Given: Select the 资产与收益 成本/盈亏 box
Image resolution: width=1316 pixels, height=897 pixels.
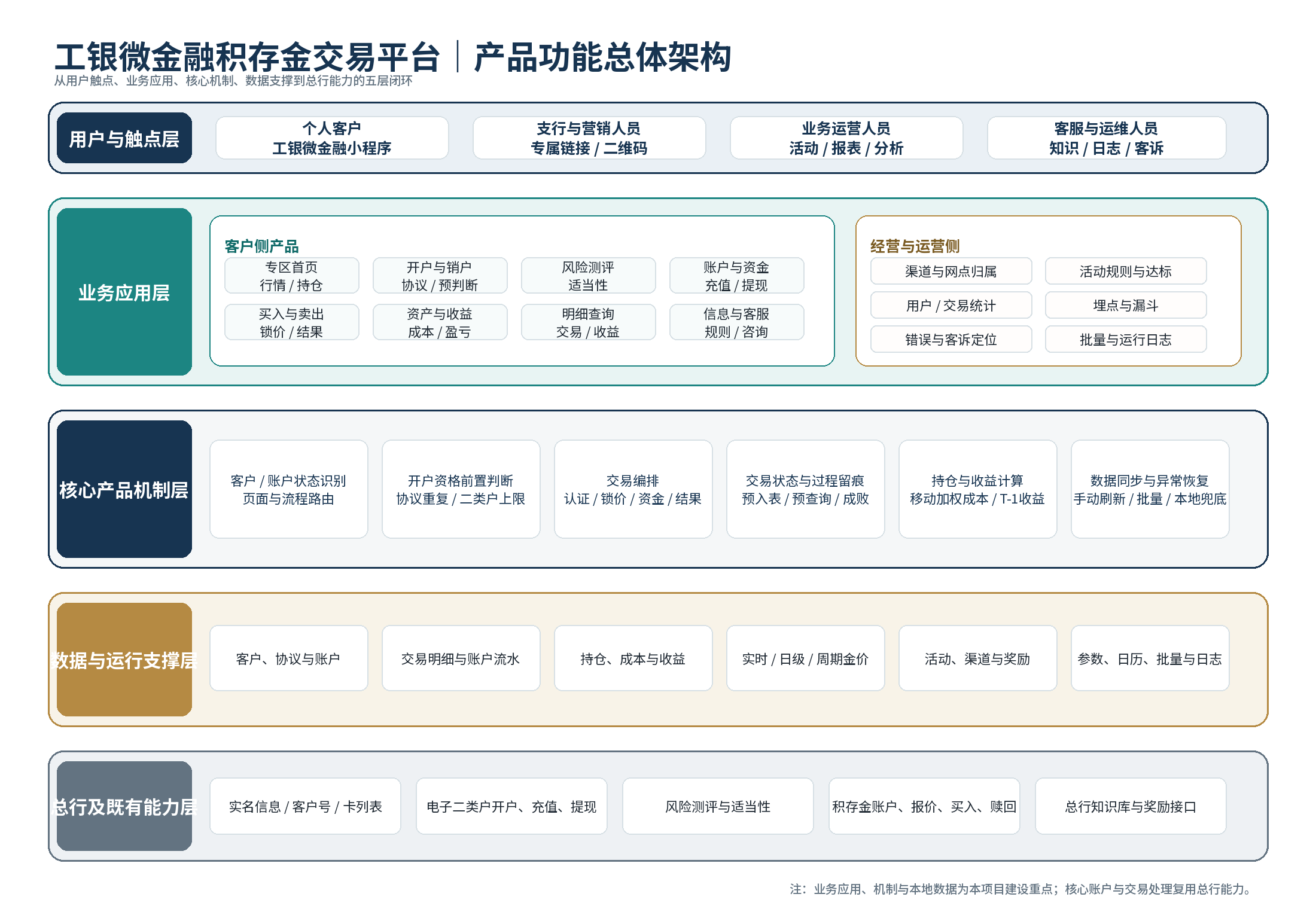Looking at the screenshot, I should [440, 322].
